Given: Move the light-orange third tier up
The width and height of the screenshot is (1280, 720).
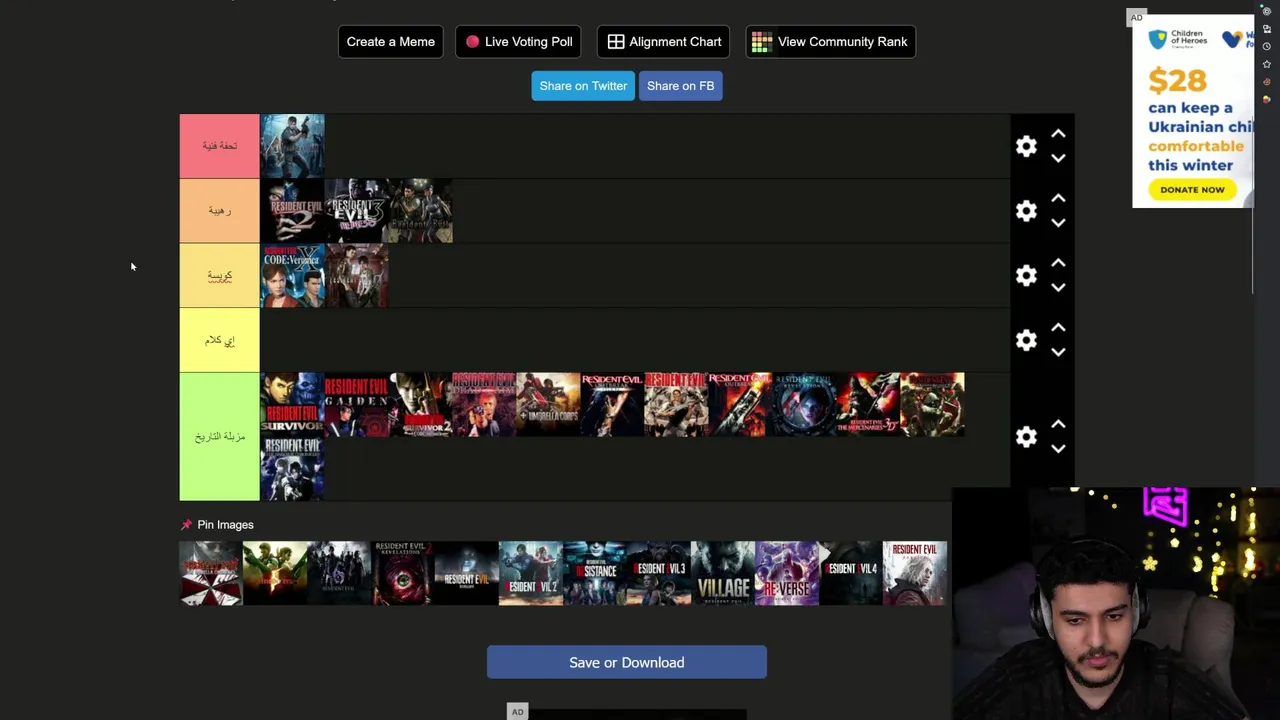Looking at the screenshot, I should 1058,264.
